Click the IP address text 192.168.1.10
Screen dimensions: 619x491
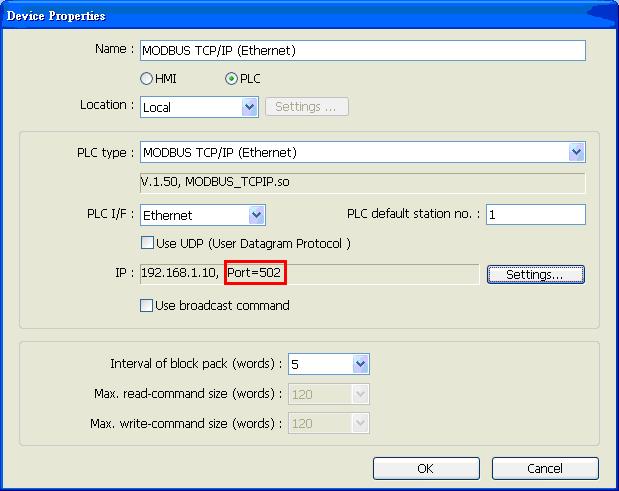coord(180,272)
